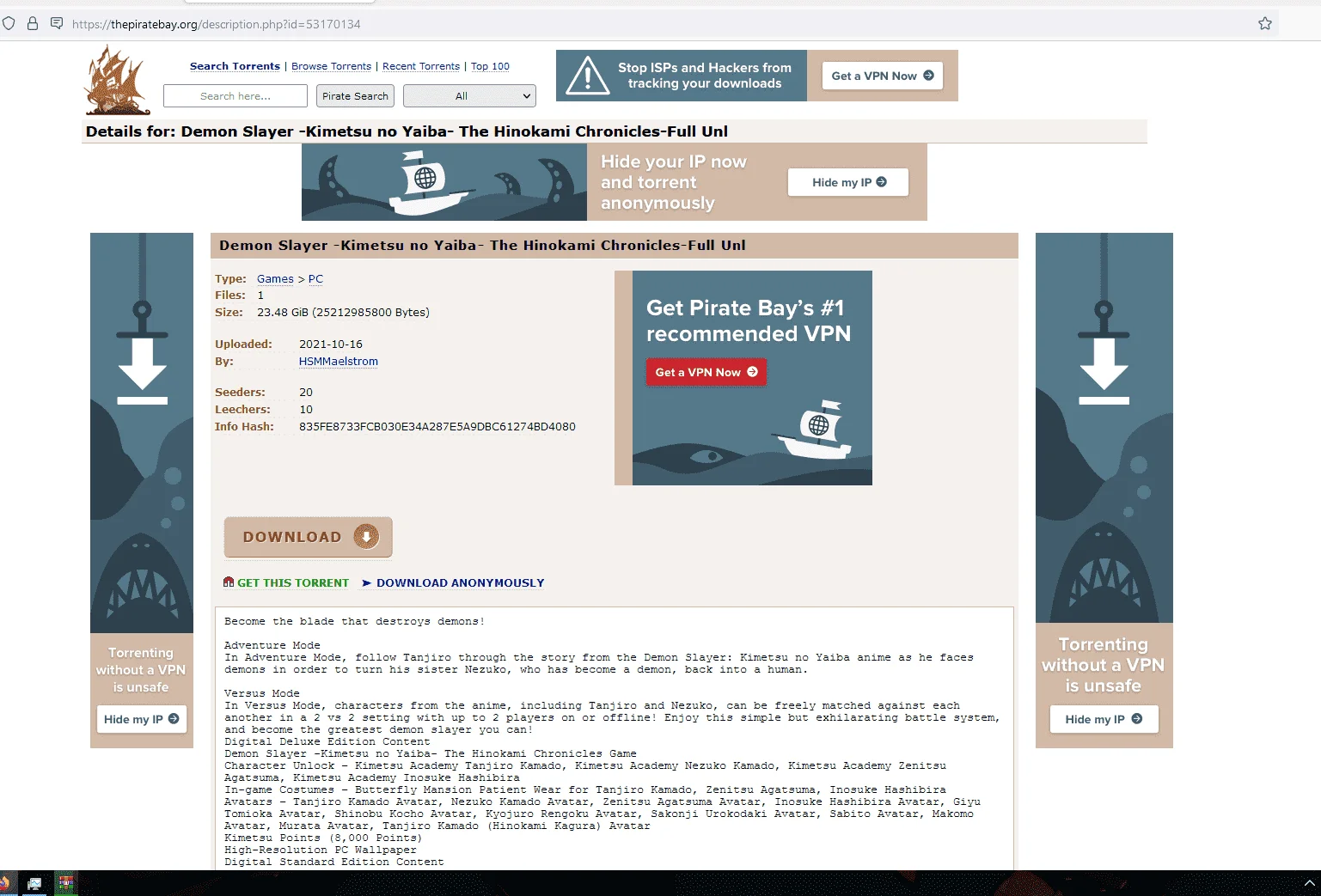Click the arrow icon beside DOWNLOAD ANONYMOUSLY
The width and height of the screenshot is (1321, 896).
pos(367,583)
